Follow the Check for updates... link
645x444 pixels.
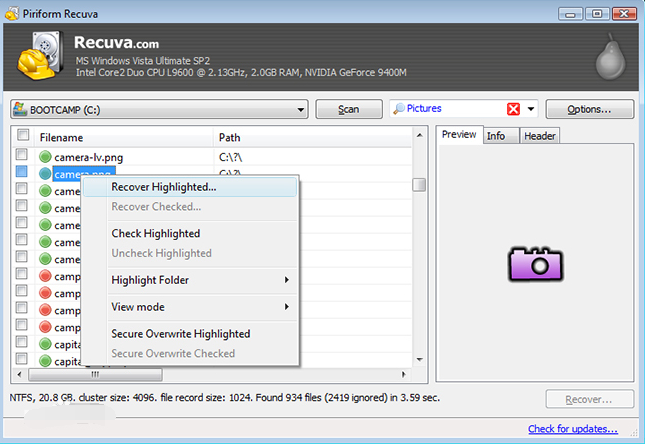click(x=573, y=429)
